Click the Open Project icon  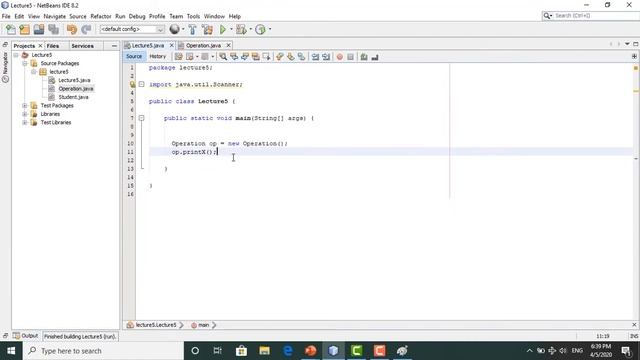point(39,29)
